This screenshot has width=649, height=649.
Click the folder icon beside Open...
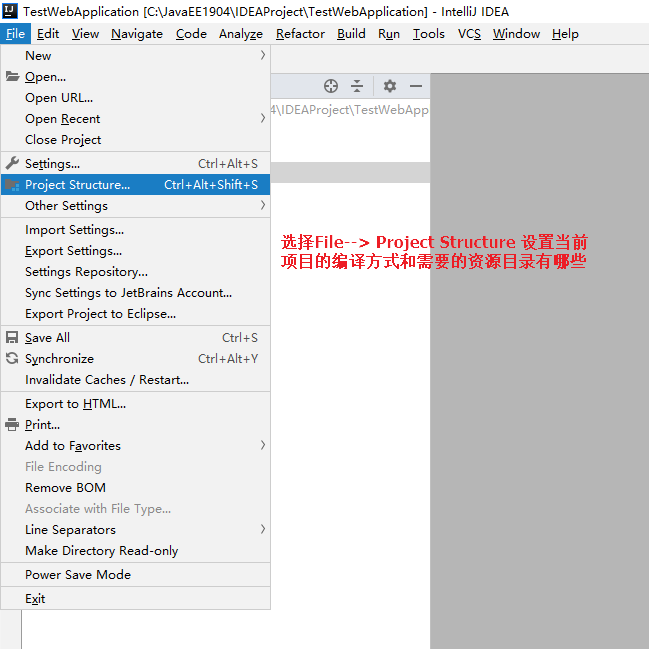(12, 77)
